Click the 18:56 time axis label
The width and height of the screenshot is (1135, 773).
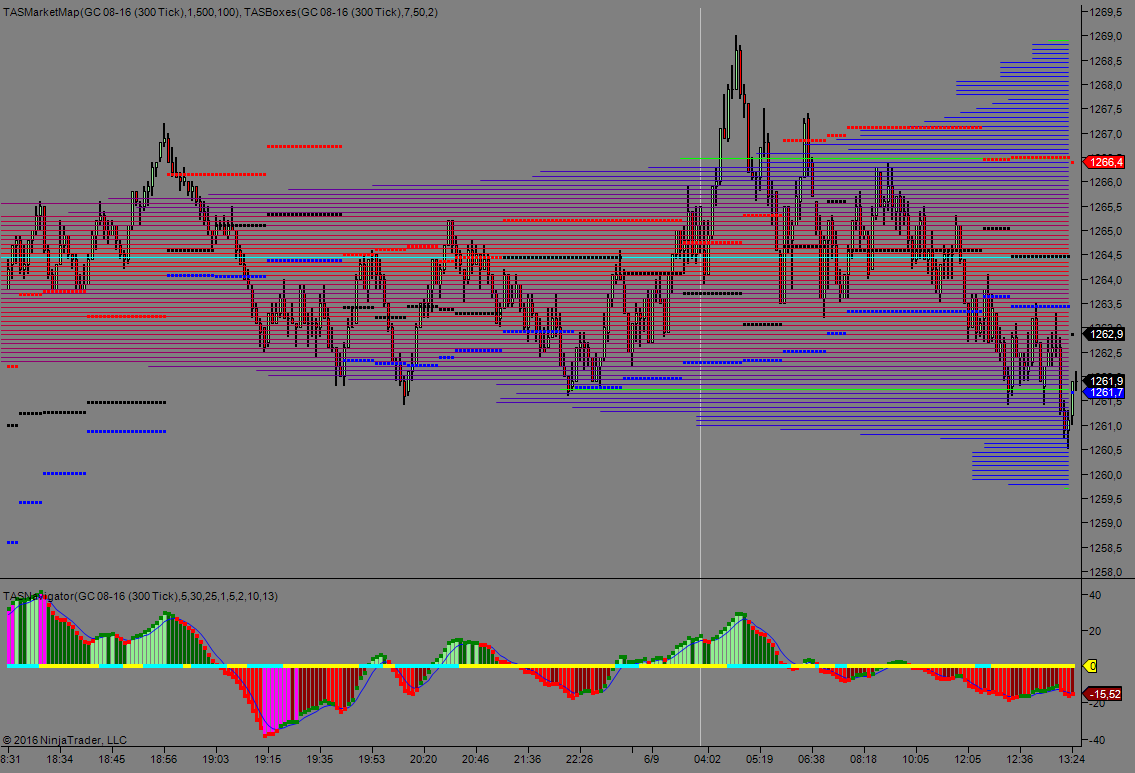tap(163, 759)
